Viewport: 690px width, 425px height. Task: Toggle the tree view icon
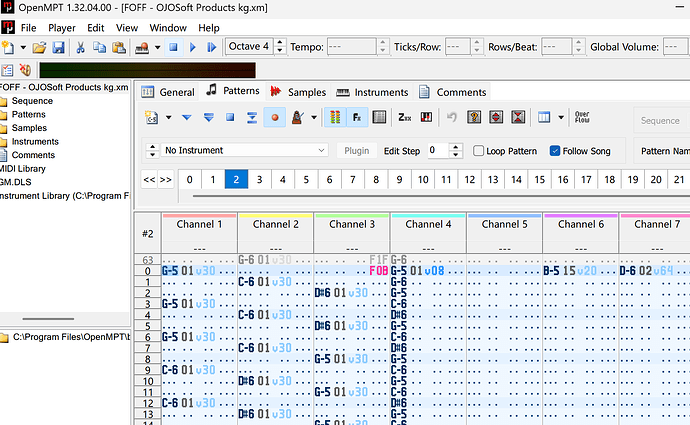coord(7,70)
